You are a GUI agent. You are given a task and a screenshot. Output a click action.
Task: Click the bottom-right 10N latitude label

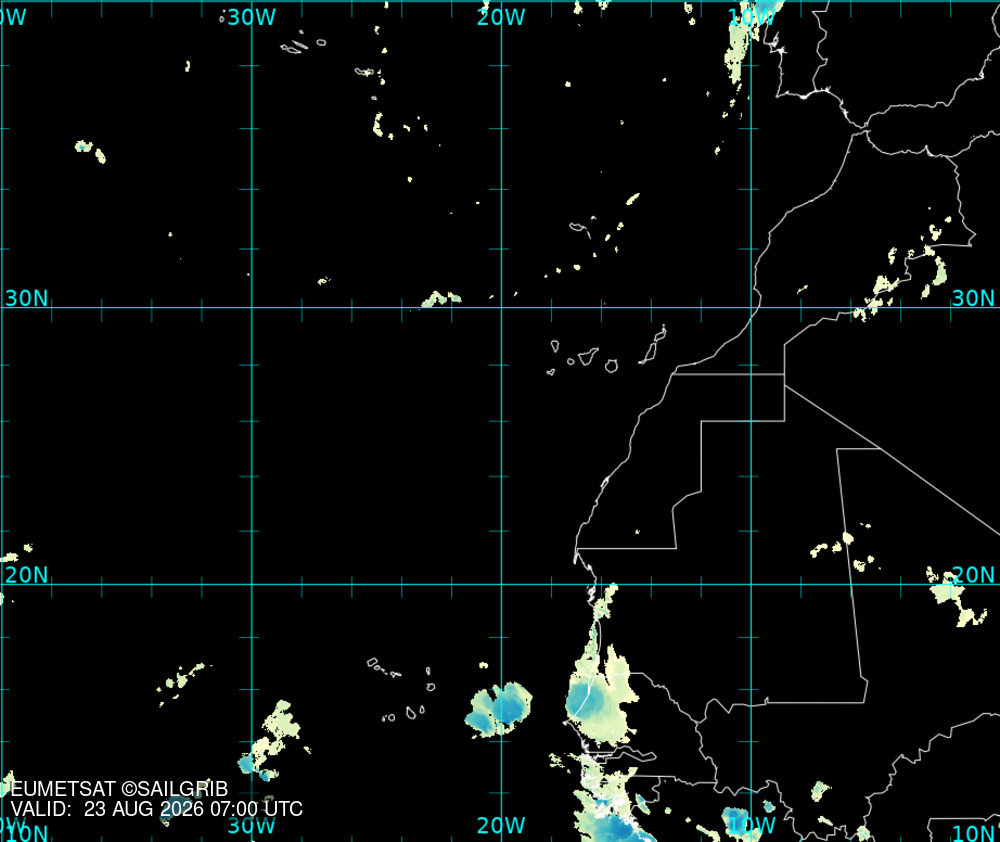(x=973, y=832)
